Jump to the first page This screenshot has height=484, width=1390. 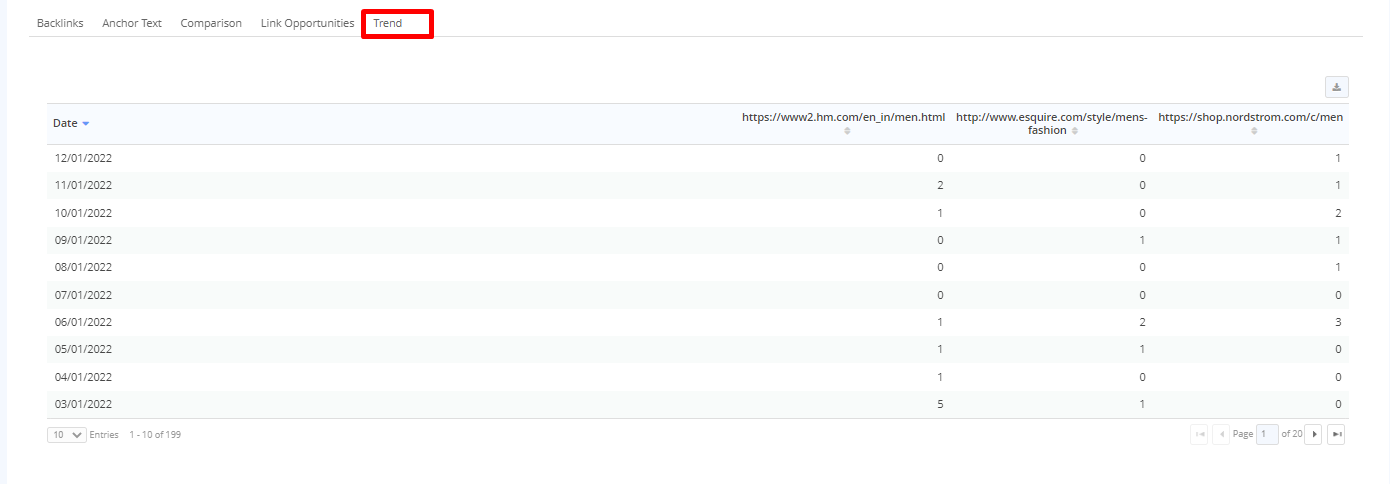pos(1199,434)
